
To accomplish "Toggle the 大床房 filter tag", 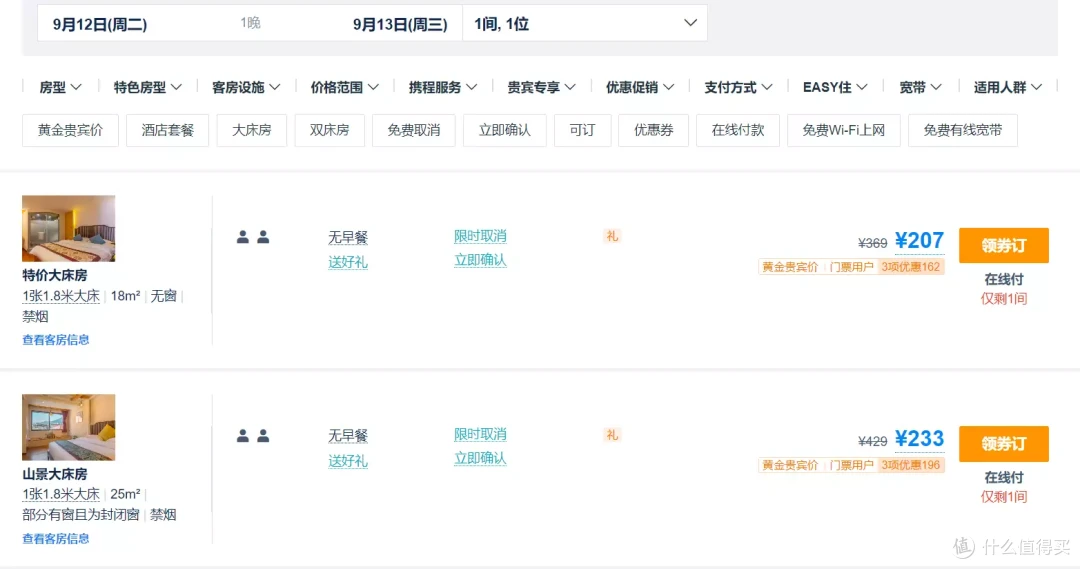I will pos(251,130).
